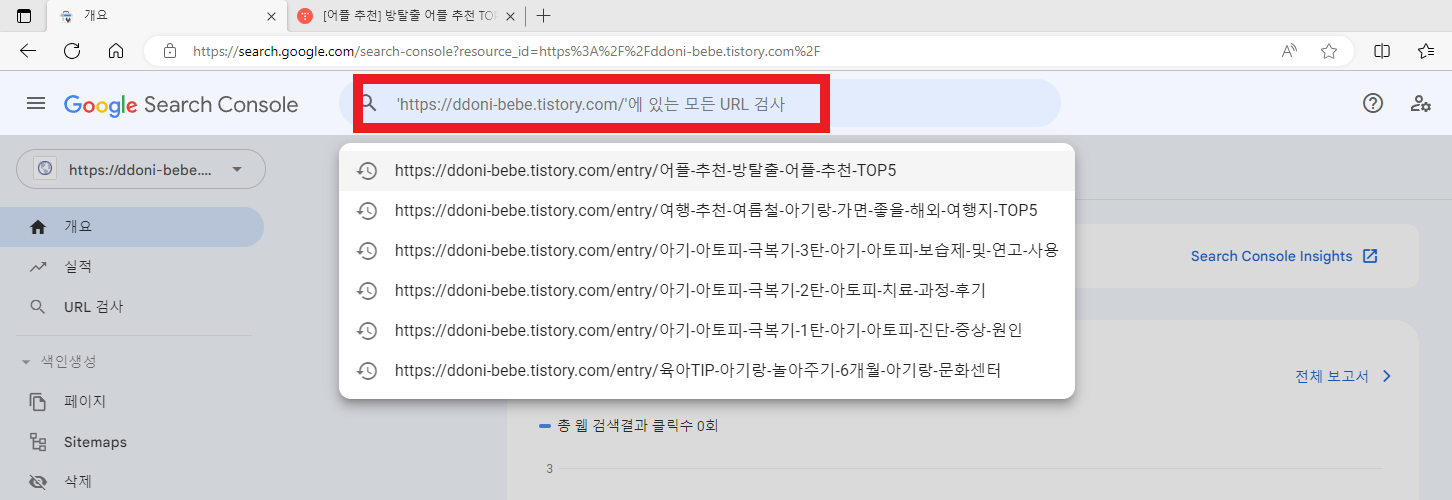Click the browser address bar URL
1452x500 pixels.
tap(507, 51)
